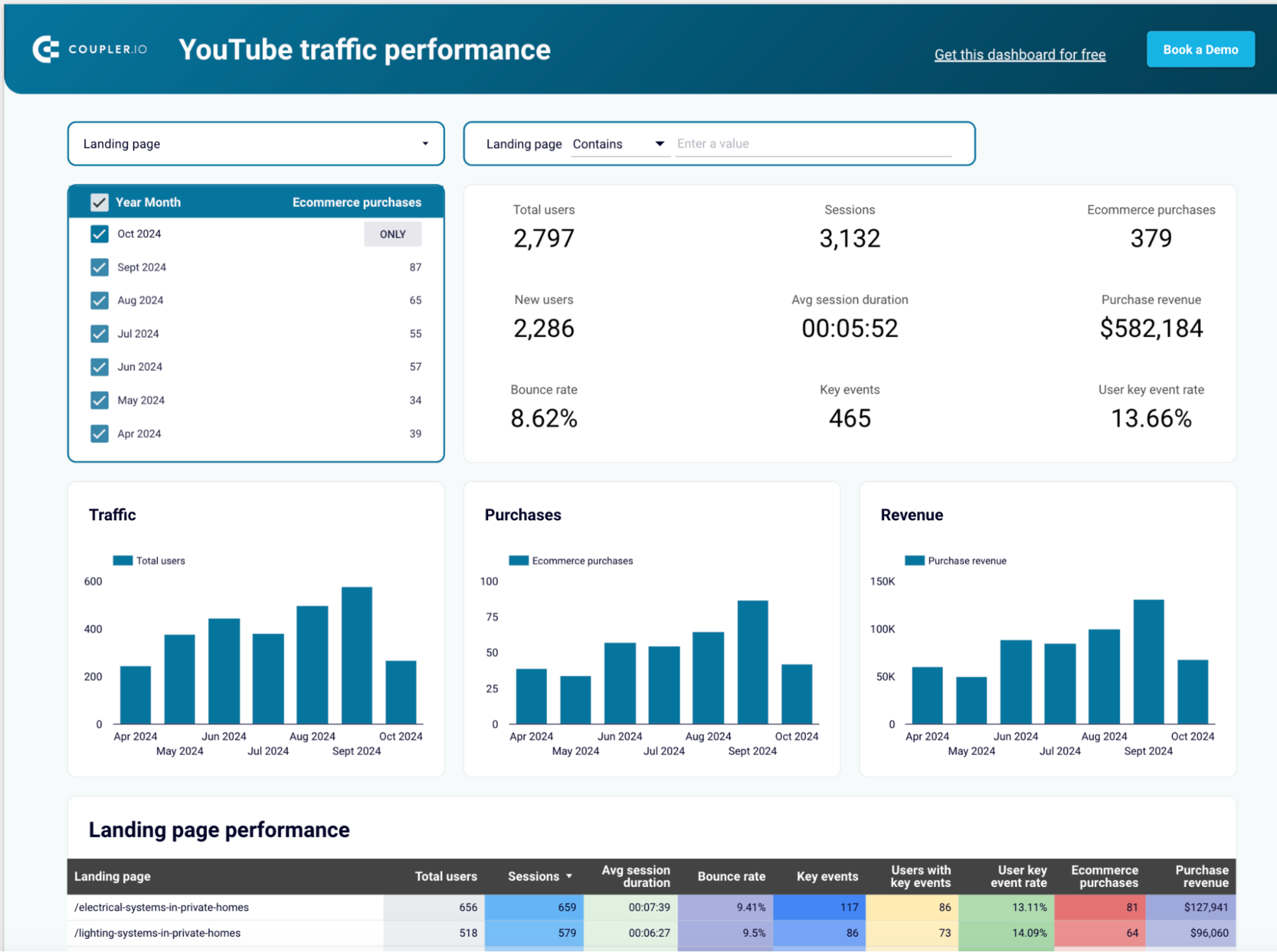The image size is (1277, 952).
Task: Sort table by Avg session duration header
Action: point(636,876)
